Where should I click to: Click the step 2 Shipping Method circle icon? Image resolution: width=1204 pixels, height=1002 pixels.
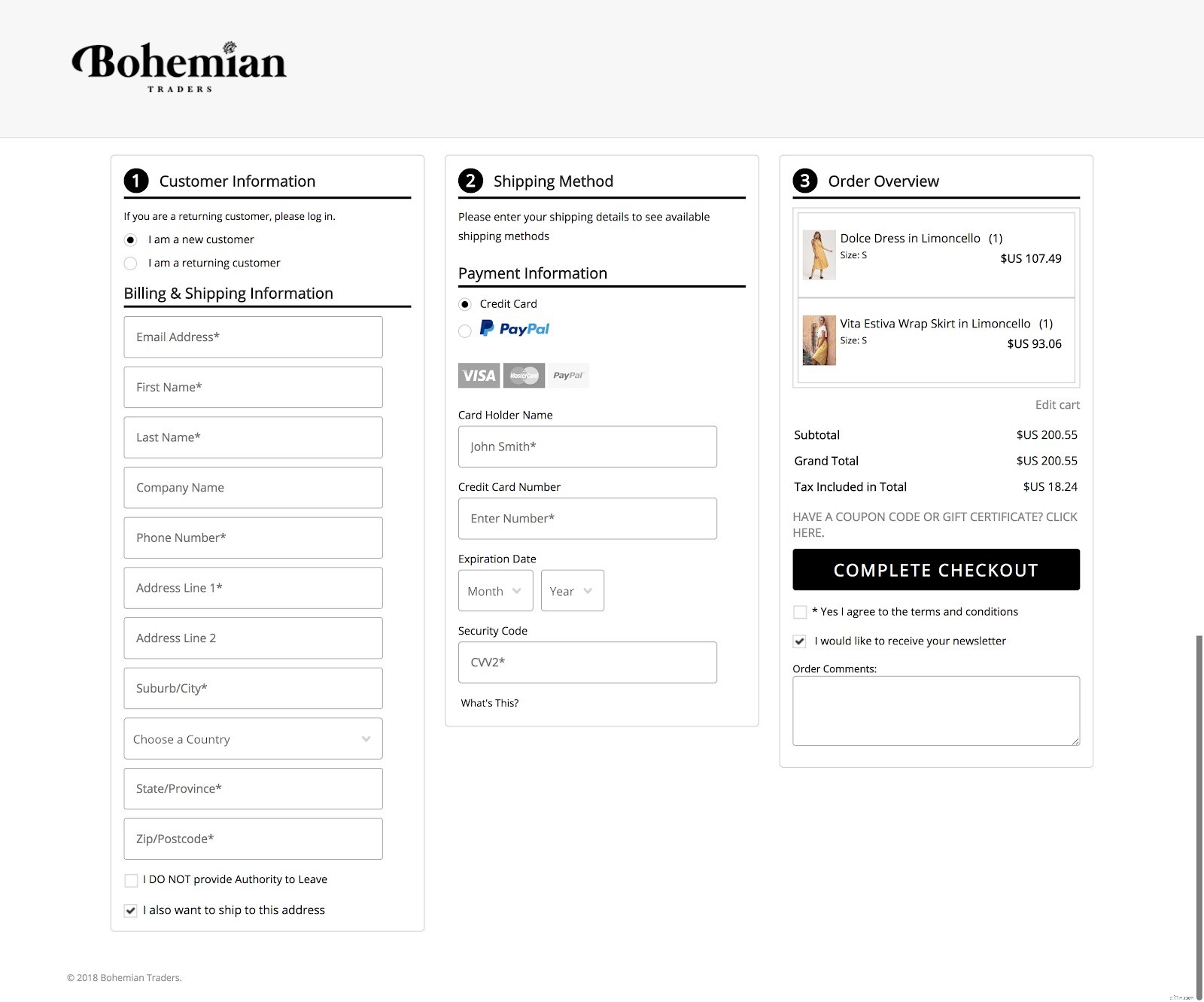click(x=470, y=181)
